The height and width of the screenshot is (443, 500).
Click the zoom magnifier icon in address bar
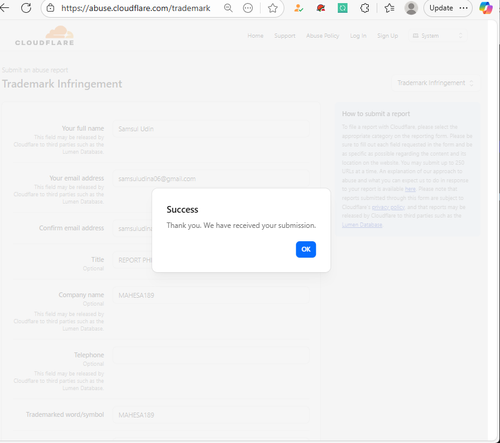pyautogui.click(x=228, y=8)
